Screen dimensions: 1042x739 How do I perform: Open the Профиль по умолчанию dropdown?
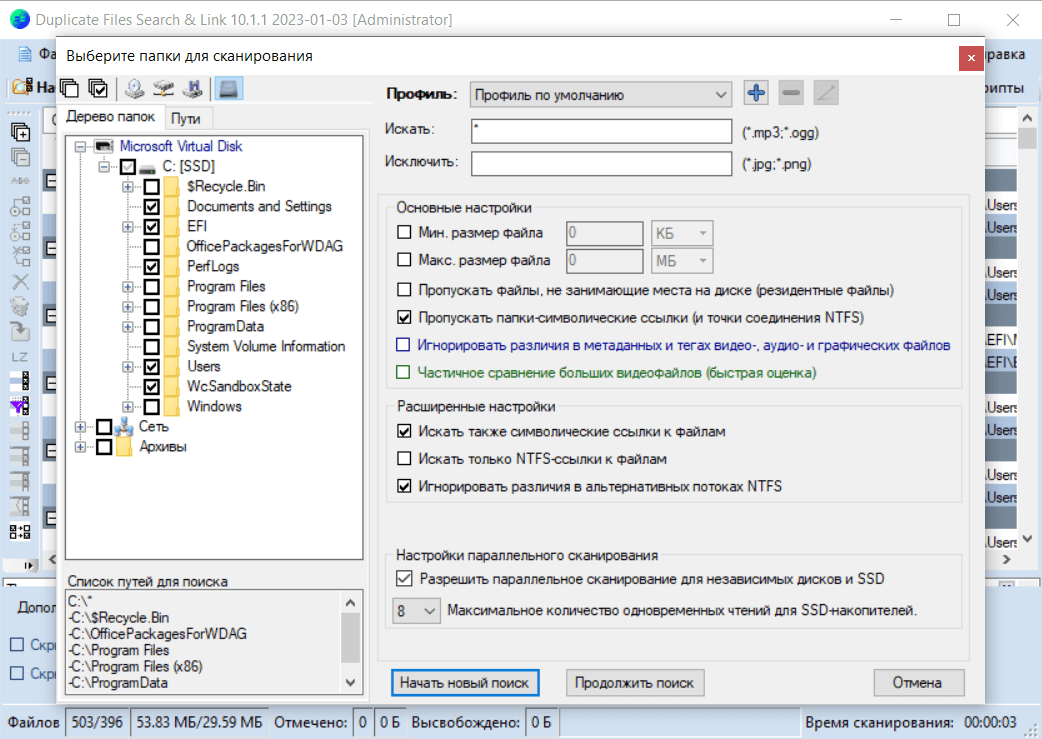tap(601, 94)
